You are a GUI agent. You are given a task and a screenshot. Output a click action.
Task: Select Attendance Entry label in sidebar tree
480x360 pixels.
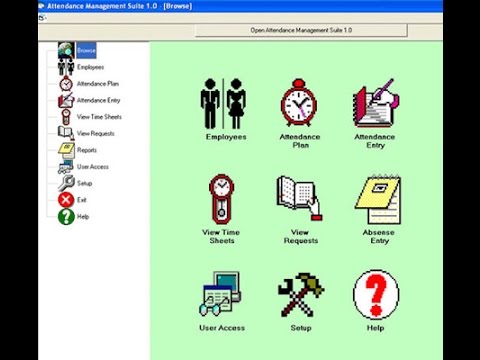pos(99,100)
